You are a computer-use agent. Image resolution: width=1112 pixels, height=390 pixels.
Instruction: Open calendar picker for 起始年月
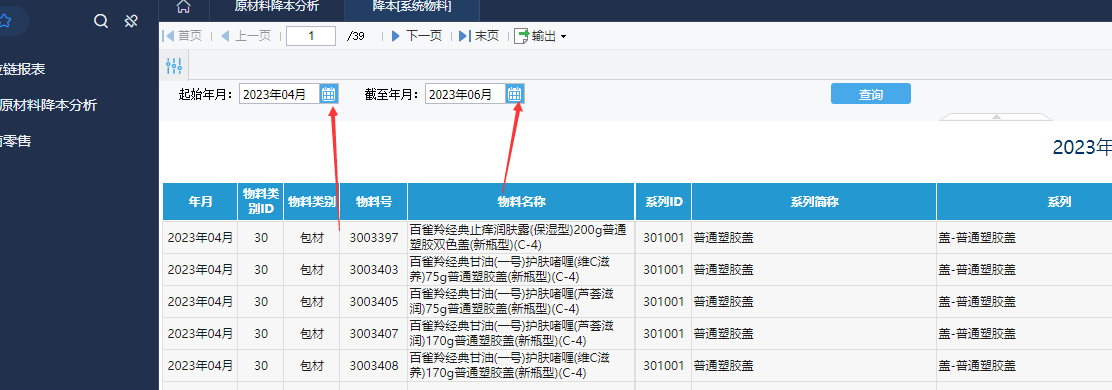pyautogui.click(x=328, y=94)
